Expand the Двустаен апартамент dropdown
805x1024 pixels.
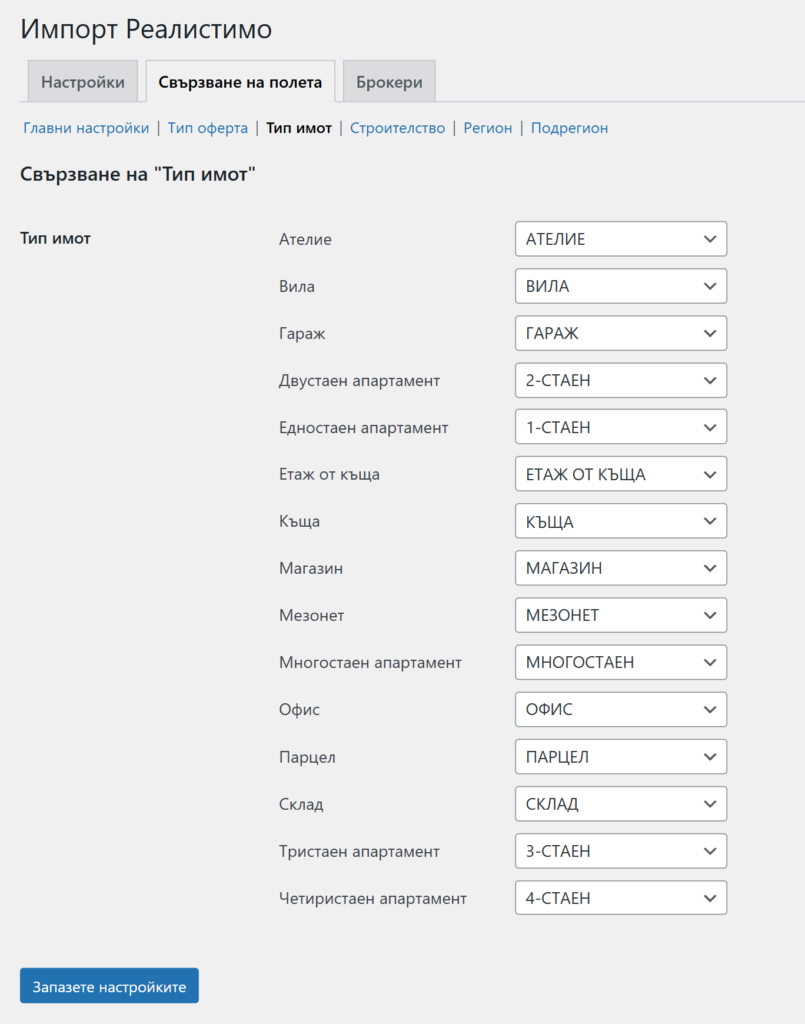[621, 380]
